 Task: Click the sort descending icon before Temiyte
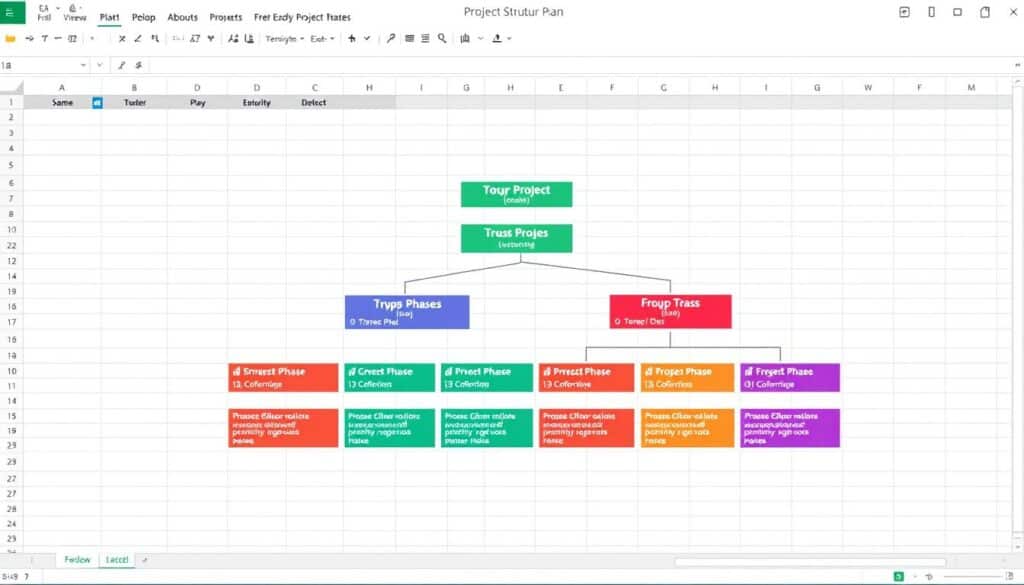pos(249,39)
